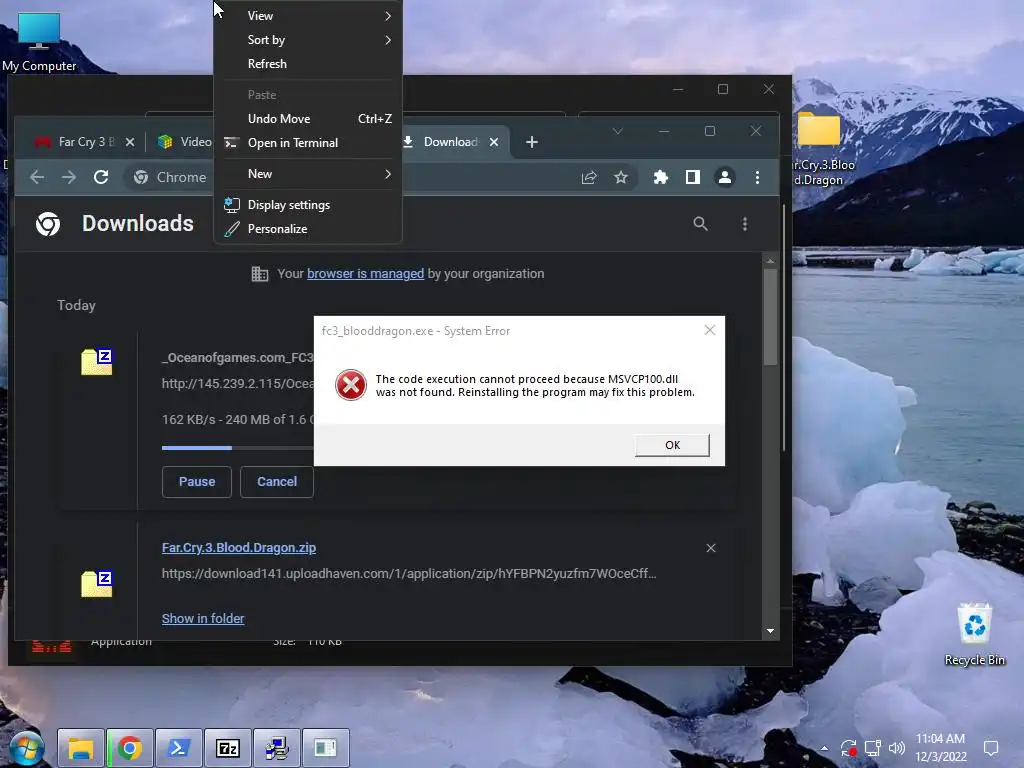
Task: Click the Far.Cry.3.Blood.Dragon.zip file icon
Action: (x=97, y=584)
